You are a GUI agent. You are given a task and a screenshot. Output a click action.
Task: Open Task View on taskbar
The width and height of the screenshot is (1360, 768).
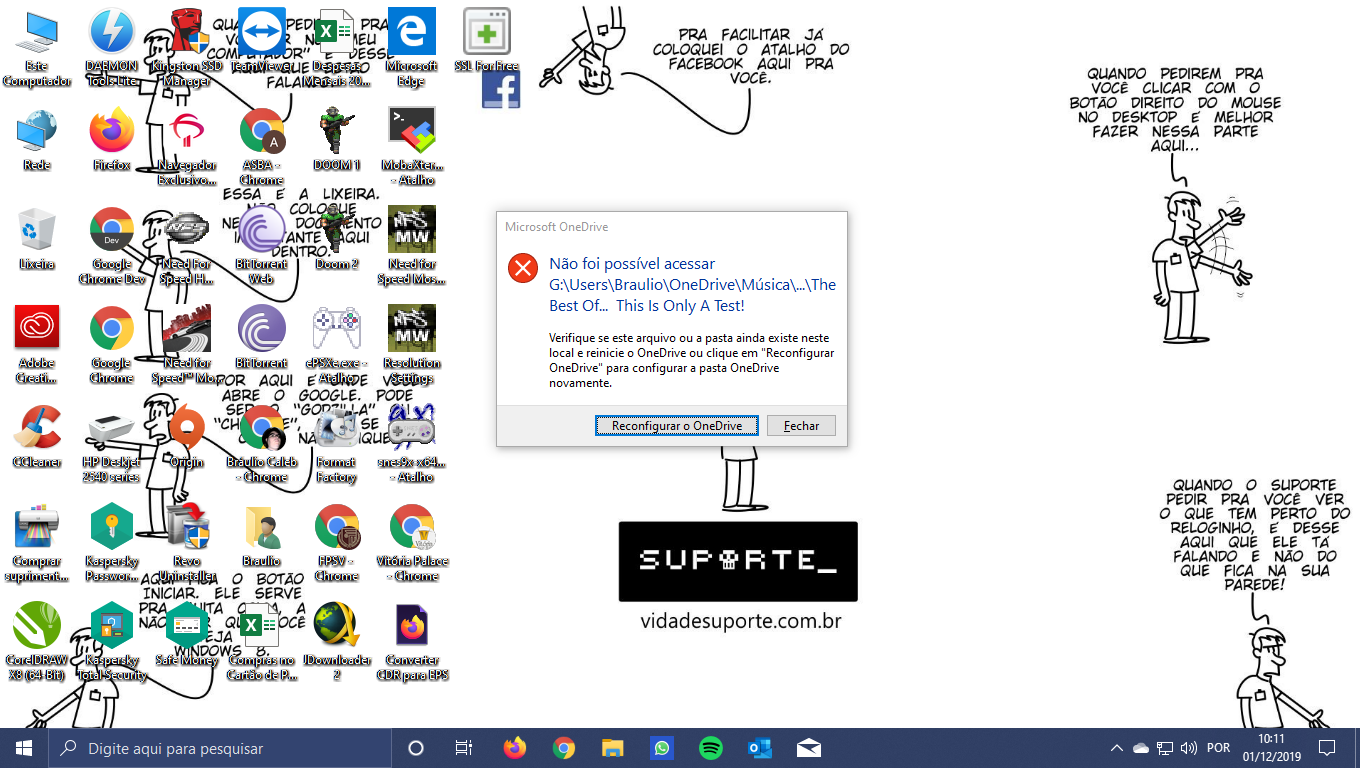464,748
